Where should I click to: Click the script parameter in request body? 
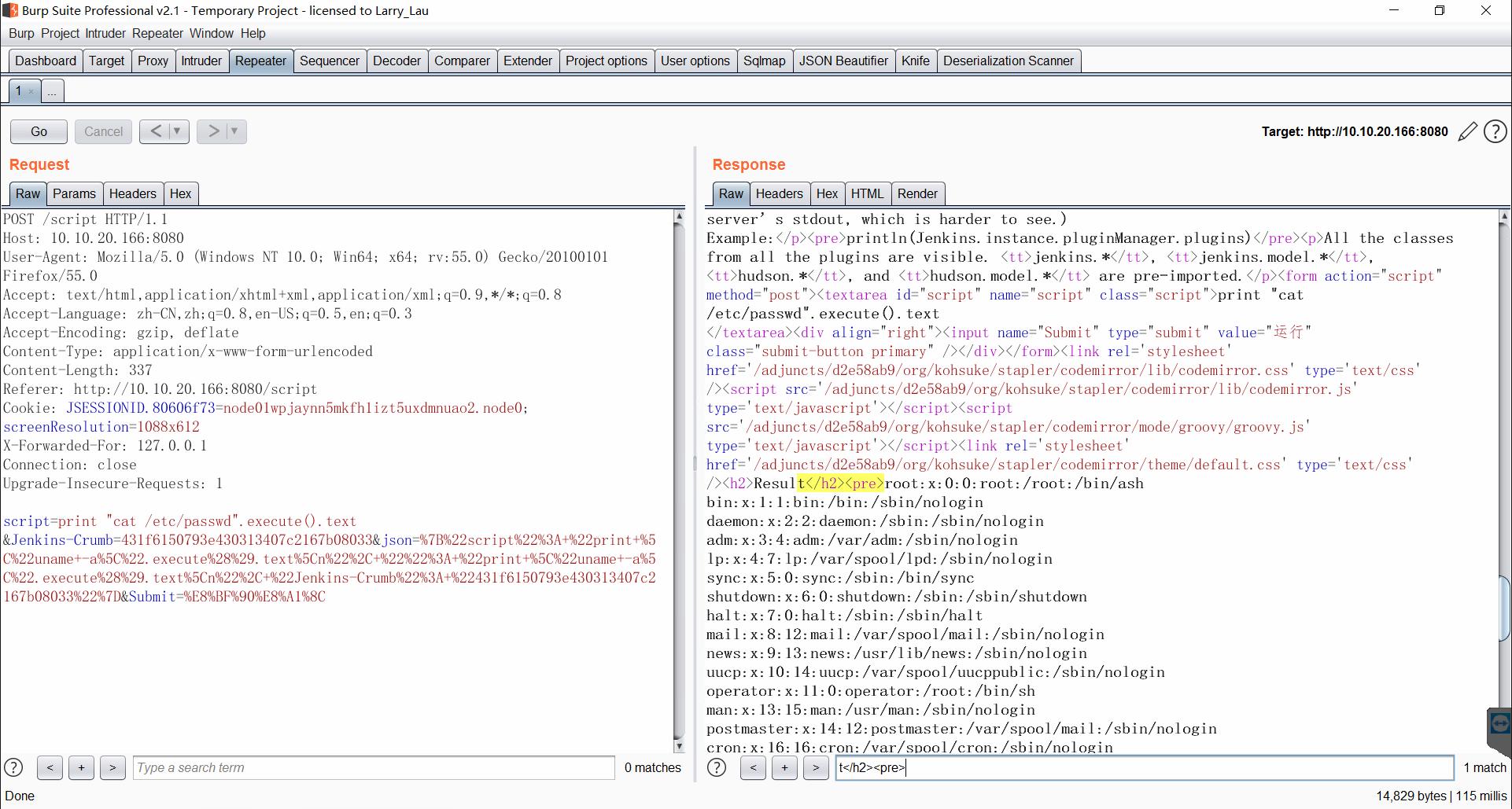[179, 521]
